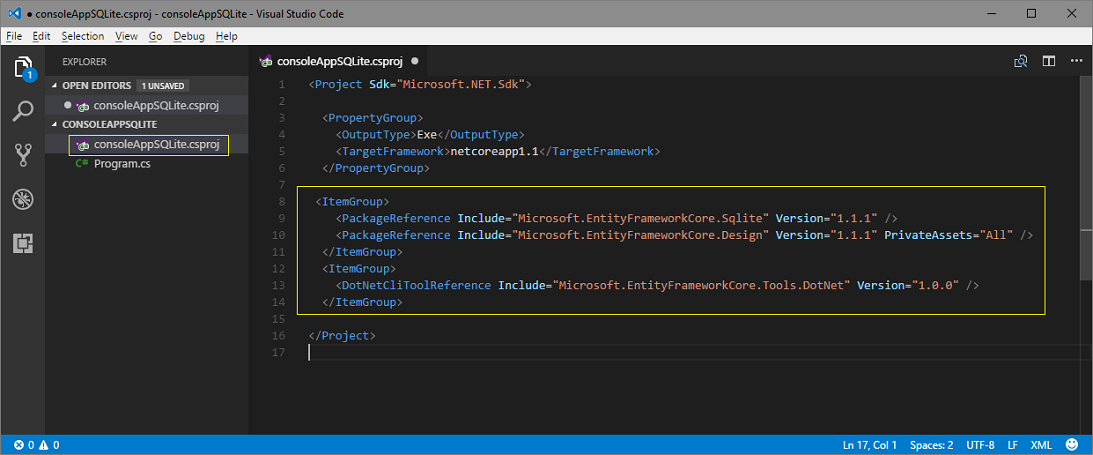Click the warnings count icon in status bar
Viewport: 1093px width, 455px height.
click(43, 445)
